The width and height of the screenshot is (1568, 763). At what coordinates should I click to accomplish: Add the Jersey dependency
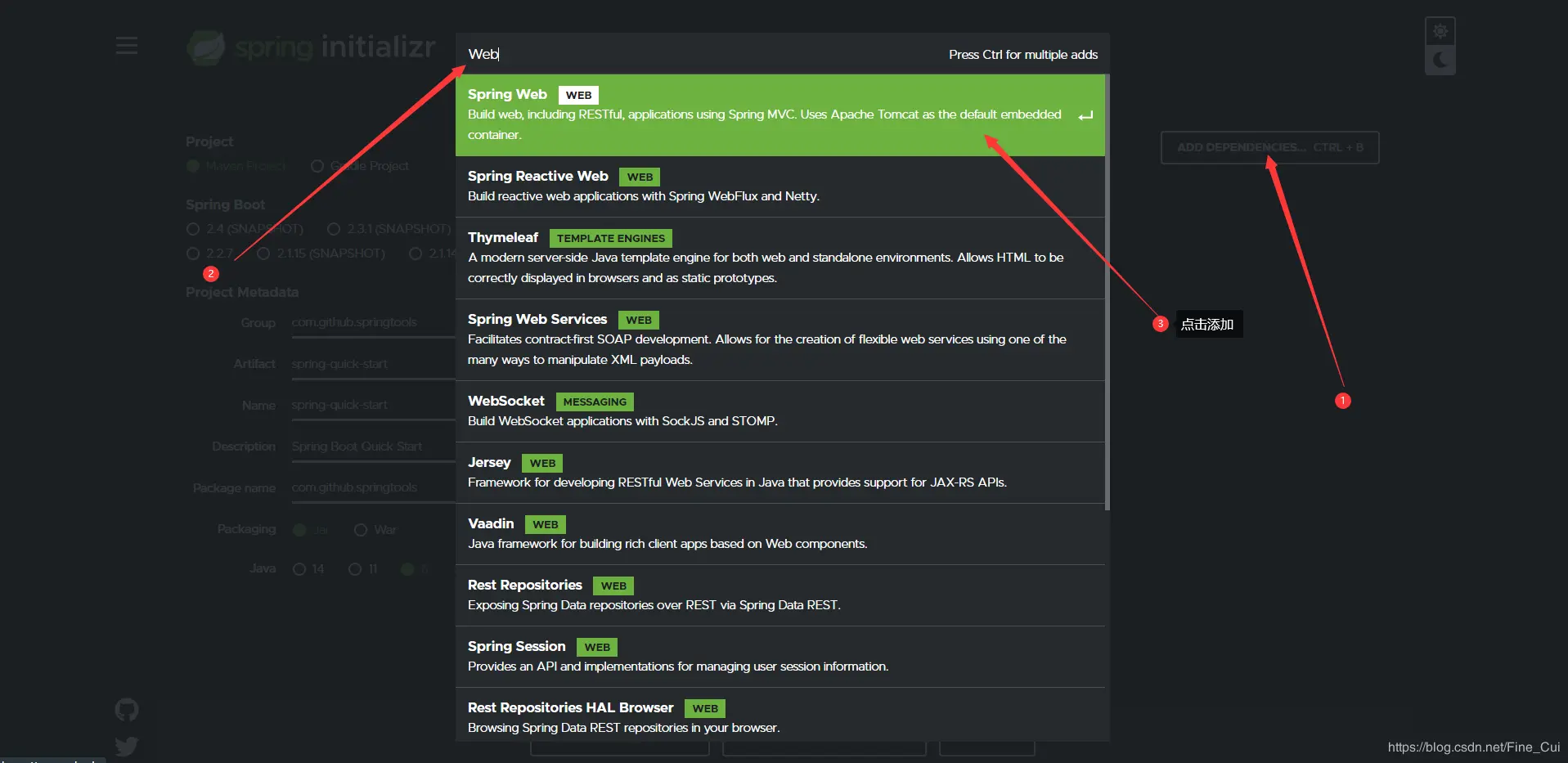tap(780, 473)
